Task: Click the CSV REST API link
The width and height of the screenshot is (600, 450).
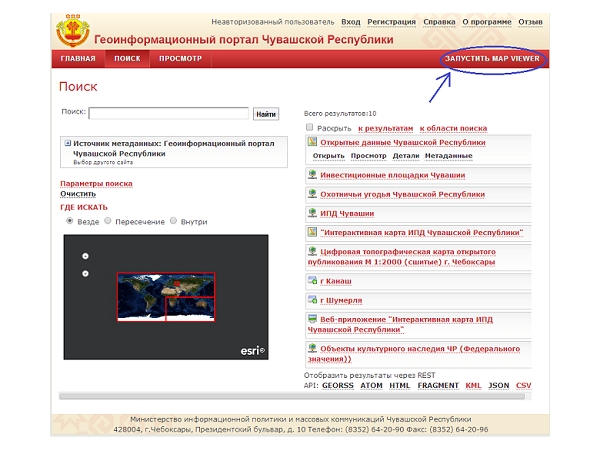Action: click(x=523, y=385)
